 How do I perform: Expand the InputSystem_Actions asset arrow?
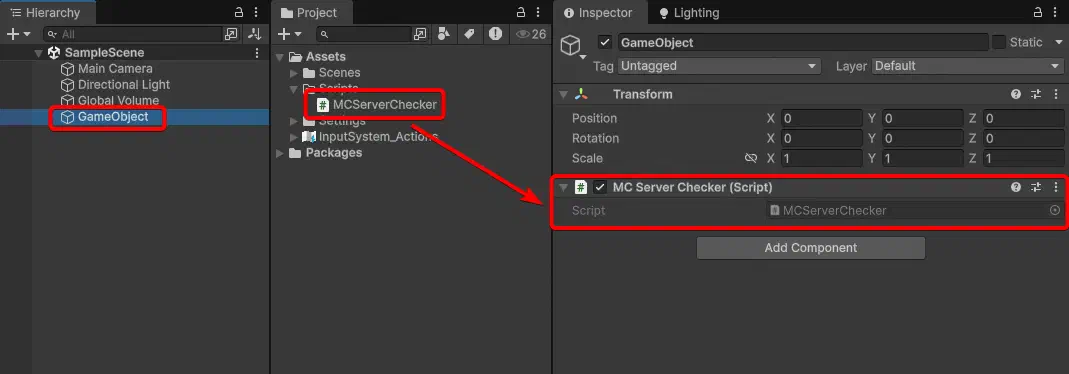294,137
